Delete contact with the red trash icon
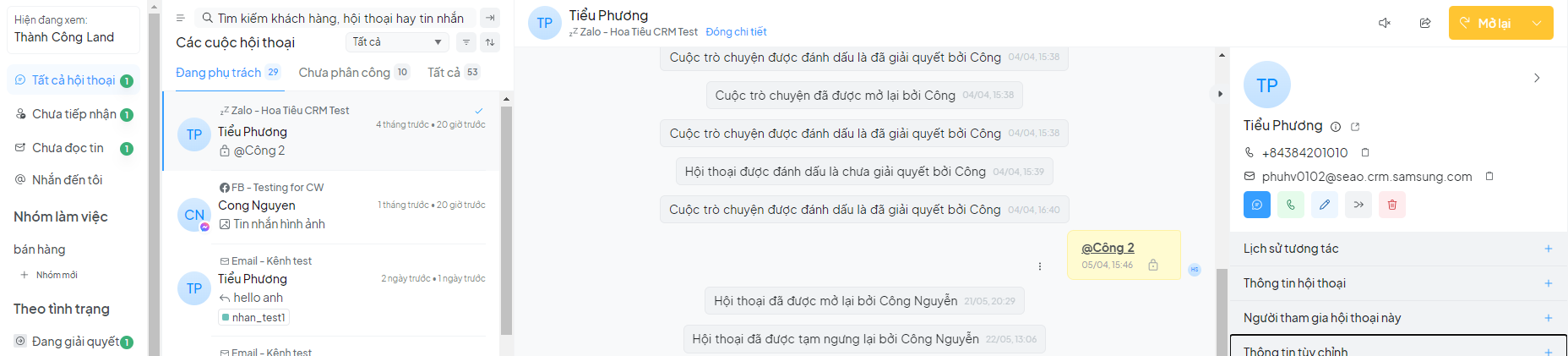This screenshot has height=356, width=1568. (x=1392, y=205)
